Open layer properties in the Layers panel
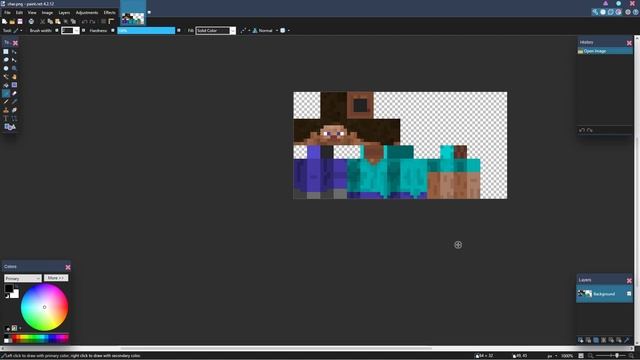640x360 pixels. click(627, 340)
